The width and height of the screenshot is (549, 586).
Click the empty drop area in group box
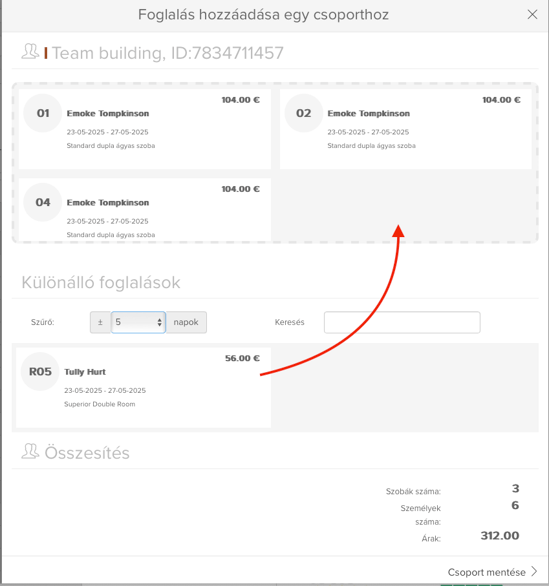pos(406,206)
